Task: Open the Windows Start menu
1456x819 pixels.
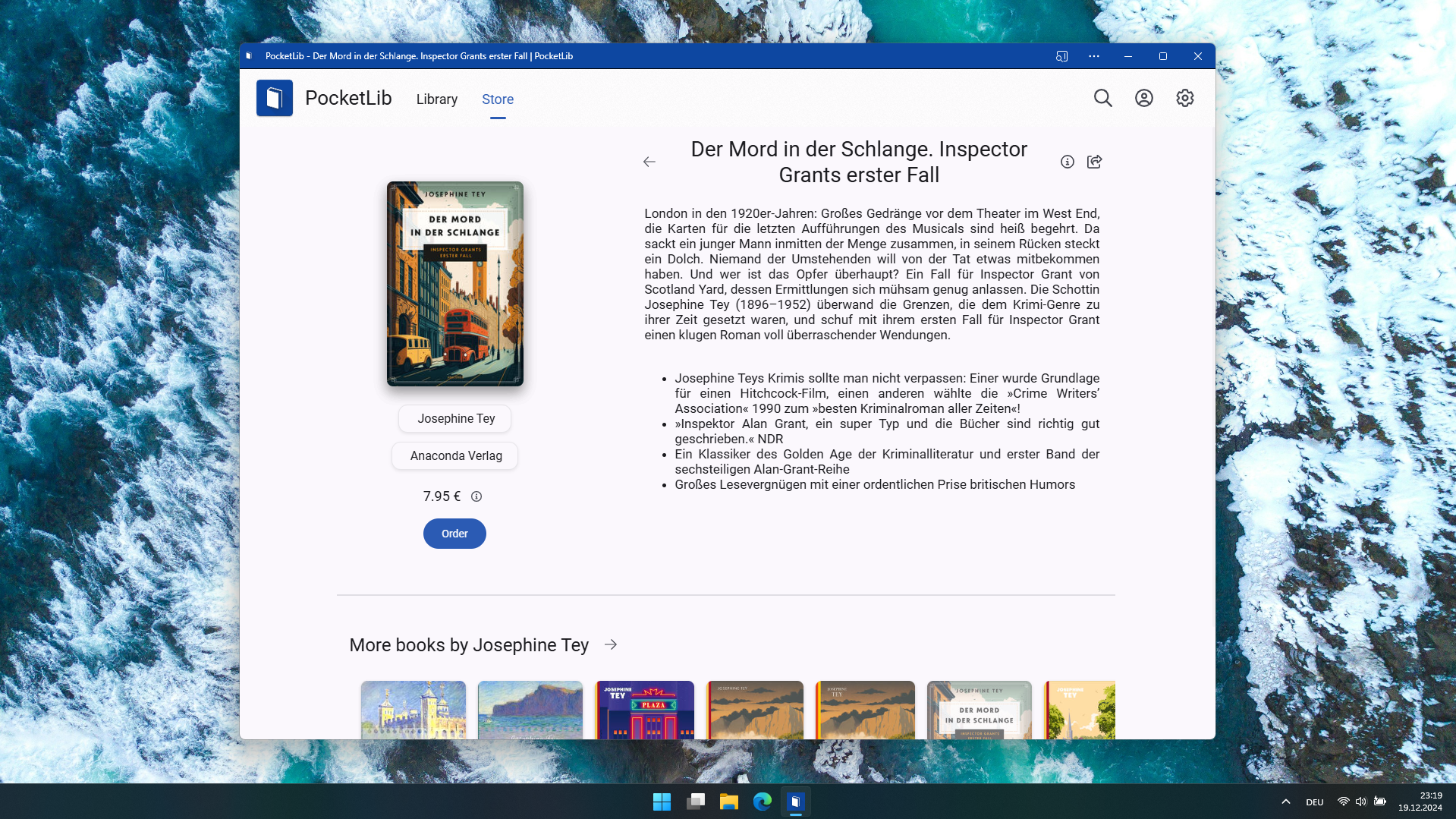Action: tap(662, 802)
